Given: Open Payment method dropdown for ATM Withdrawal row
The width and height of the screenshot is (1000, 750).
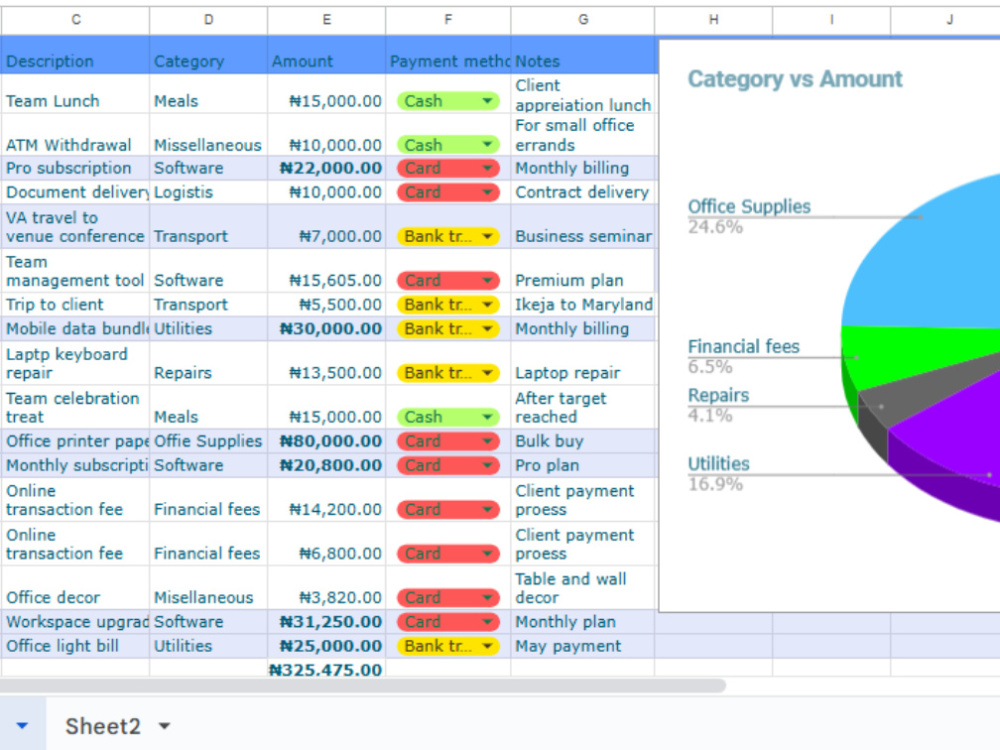Looking at the screenshot, I should point(448,145).
